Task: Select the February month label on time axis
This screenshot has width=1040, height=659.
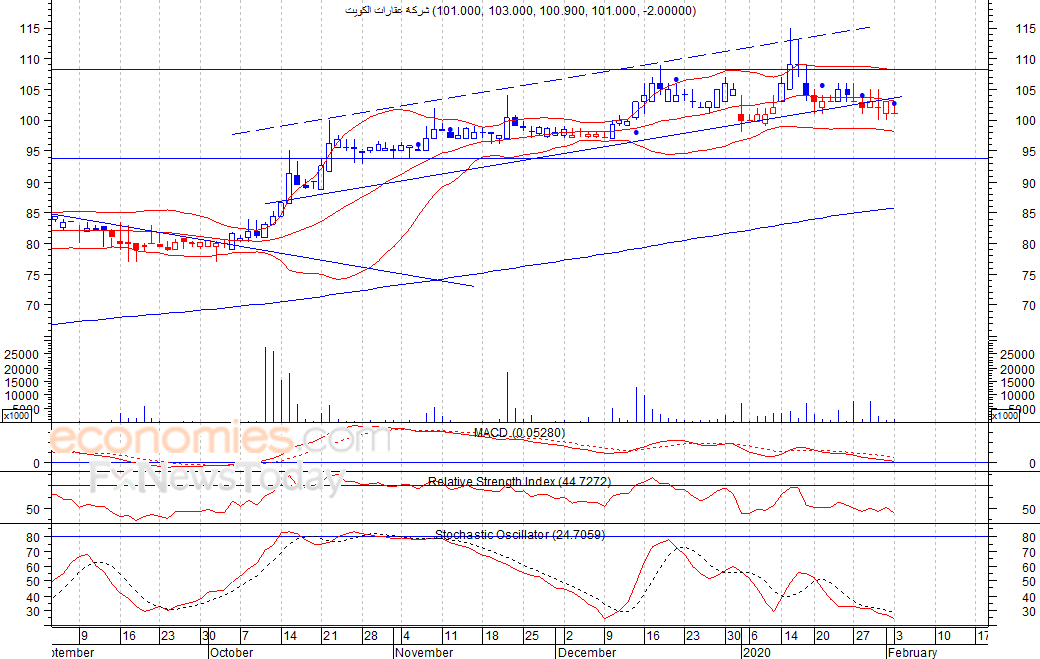Action: click(913, 652)
